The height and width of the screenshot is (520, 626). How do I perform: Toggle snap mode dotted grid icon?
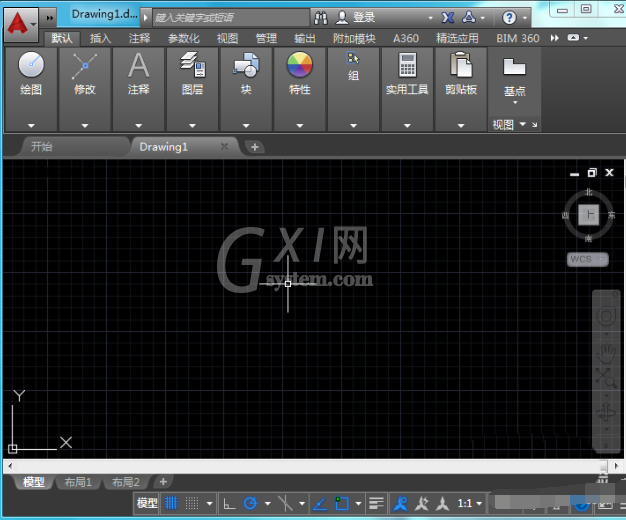pos(192,503)
